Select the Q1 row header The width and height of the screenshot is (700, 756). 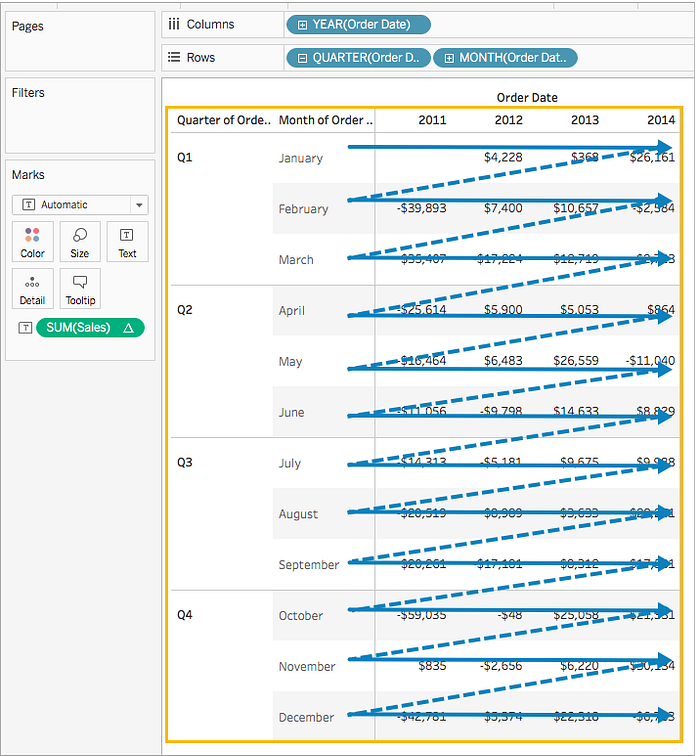click(185, 157)
